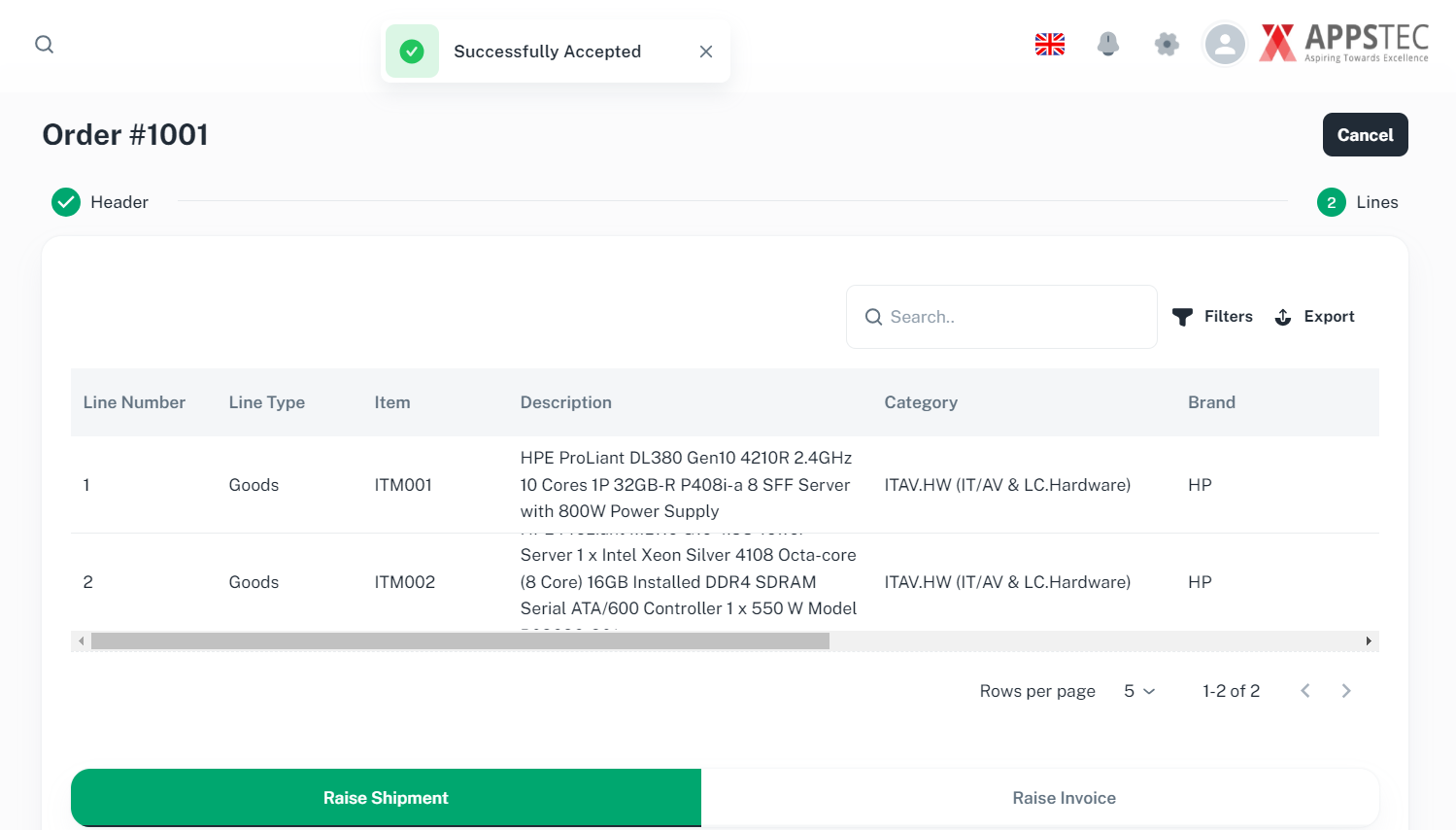
Task: Open the language selector UK flag
Action: (x=1049, y=45)
